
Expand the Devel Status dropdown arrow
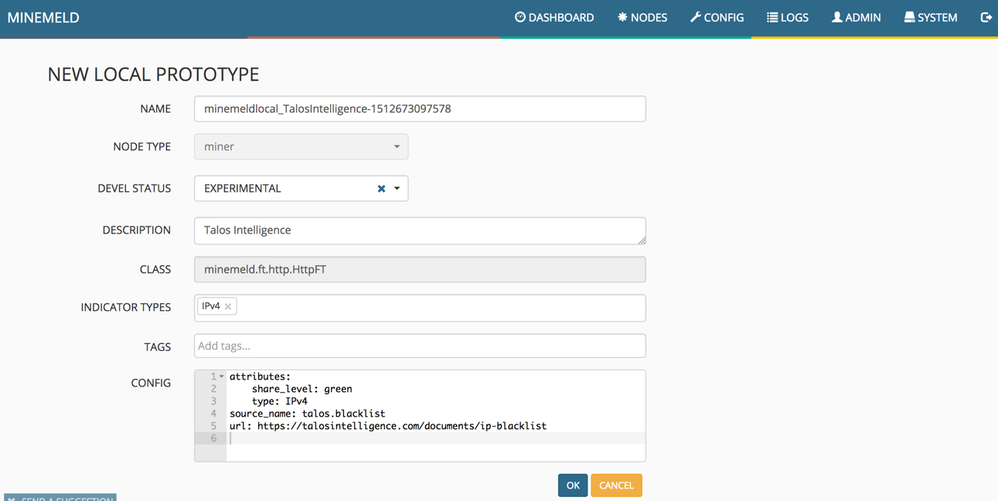coord(397,189)
